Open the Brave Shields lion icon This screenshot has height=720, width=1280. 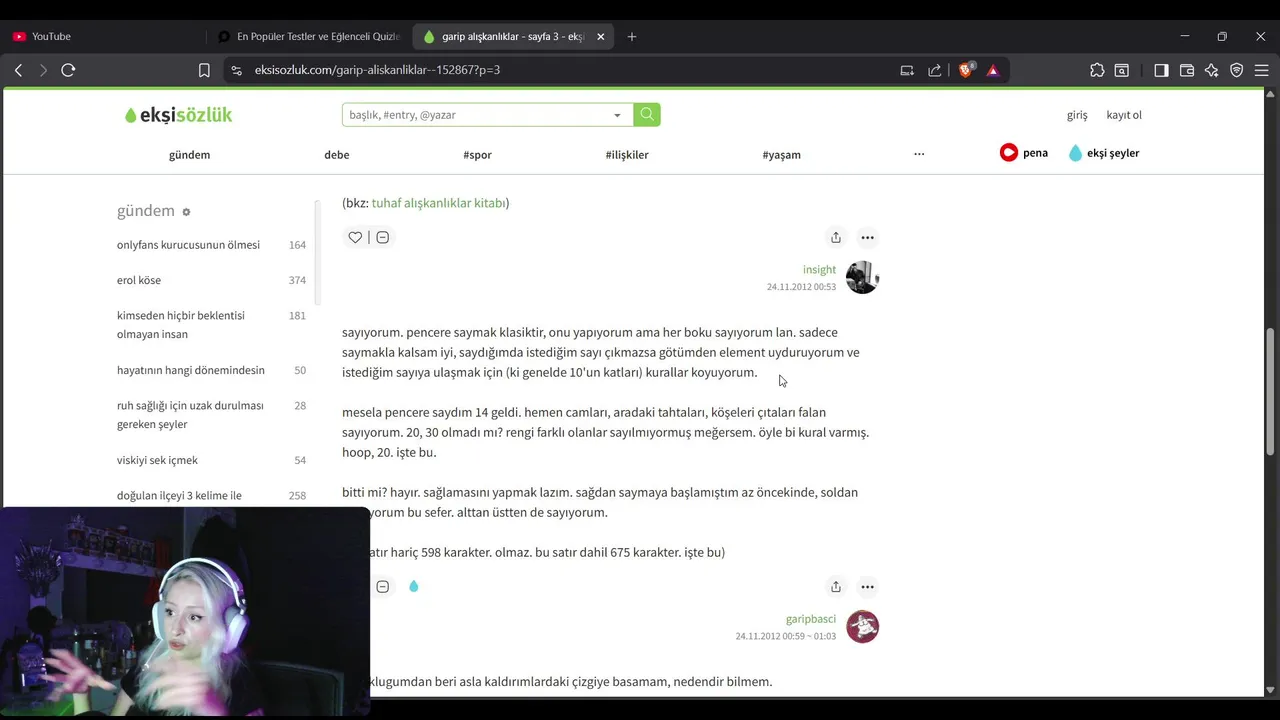[966, 70]
